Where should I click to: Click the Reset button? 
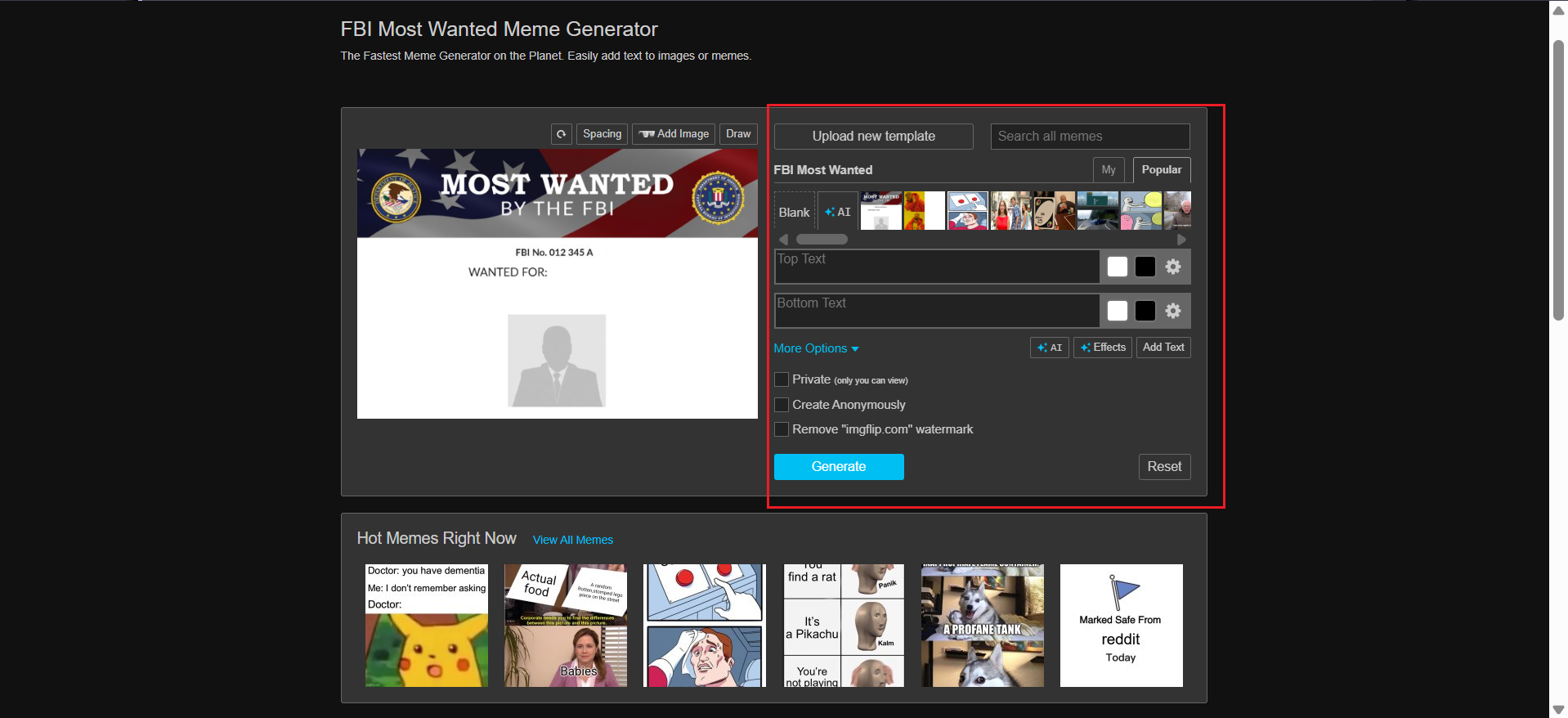[1165, 467]
